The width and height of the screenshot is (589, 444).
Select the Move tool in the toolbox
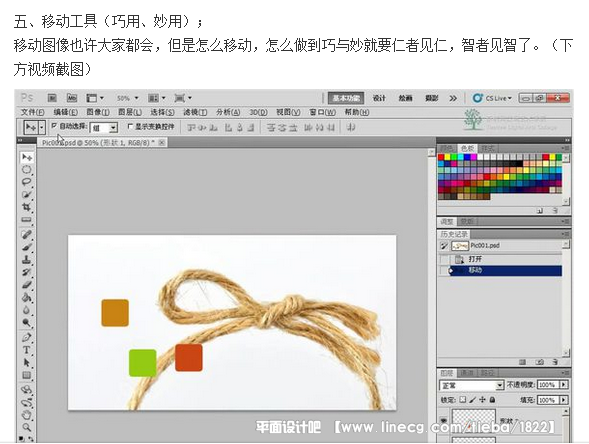pos(27,157)
